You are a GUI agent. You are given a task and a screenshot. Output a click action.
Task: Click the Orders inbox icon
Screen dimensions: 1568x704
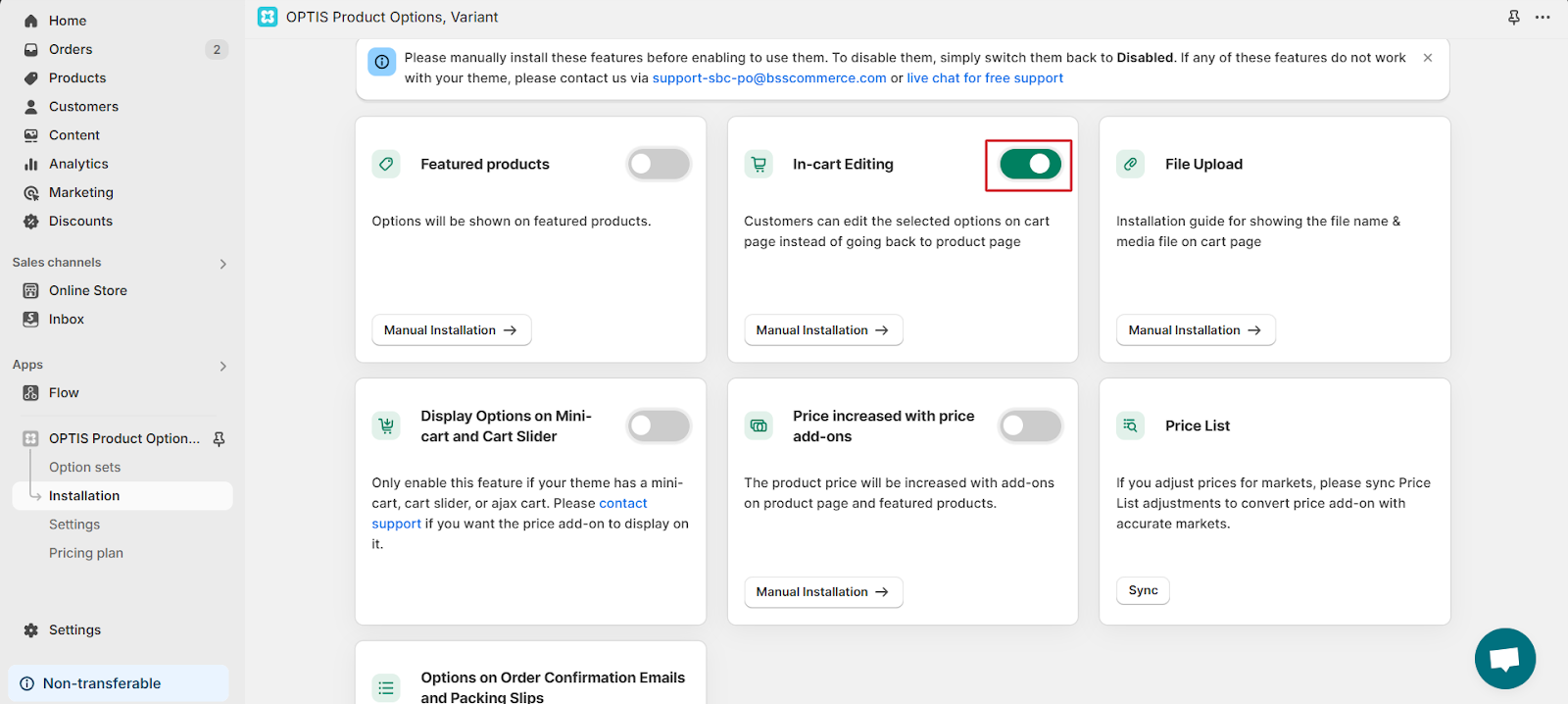coord(31,49)
